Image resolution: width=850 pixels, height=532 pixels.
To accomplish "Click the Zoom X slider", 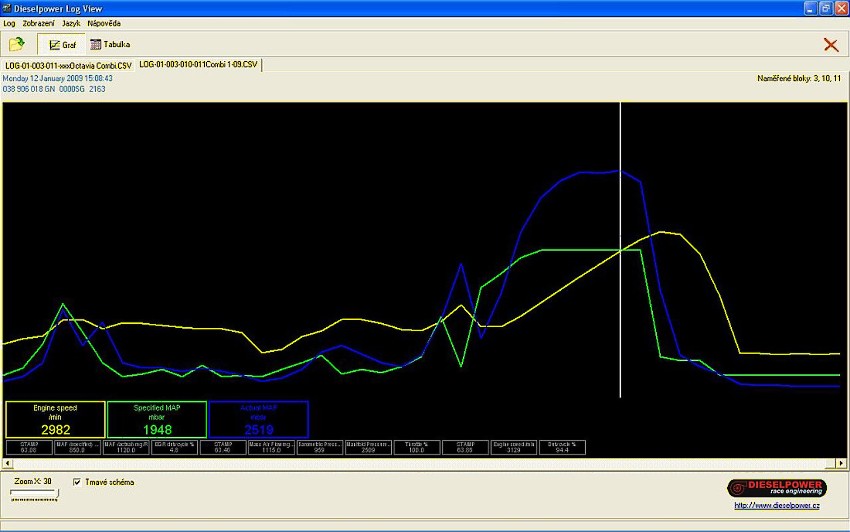I will pyautogui.click(x=33, y=492).
